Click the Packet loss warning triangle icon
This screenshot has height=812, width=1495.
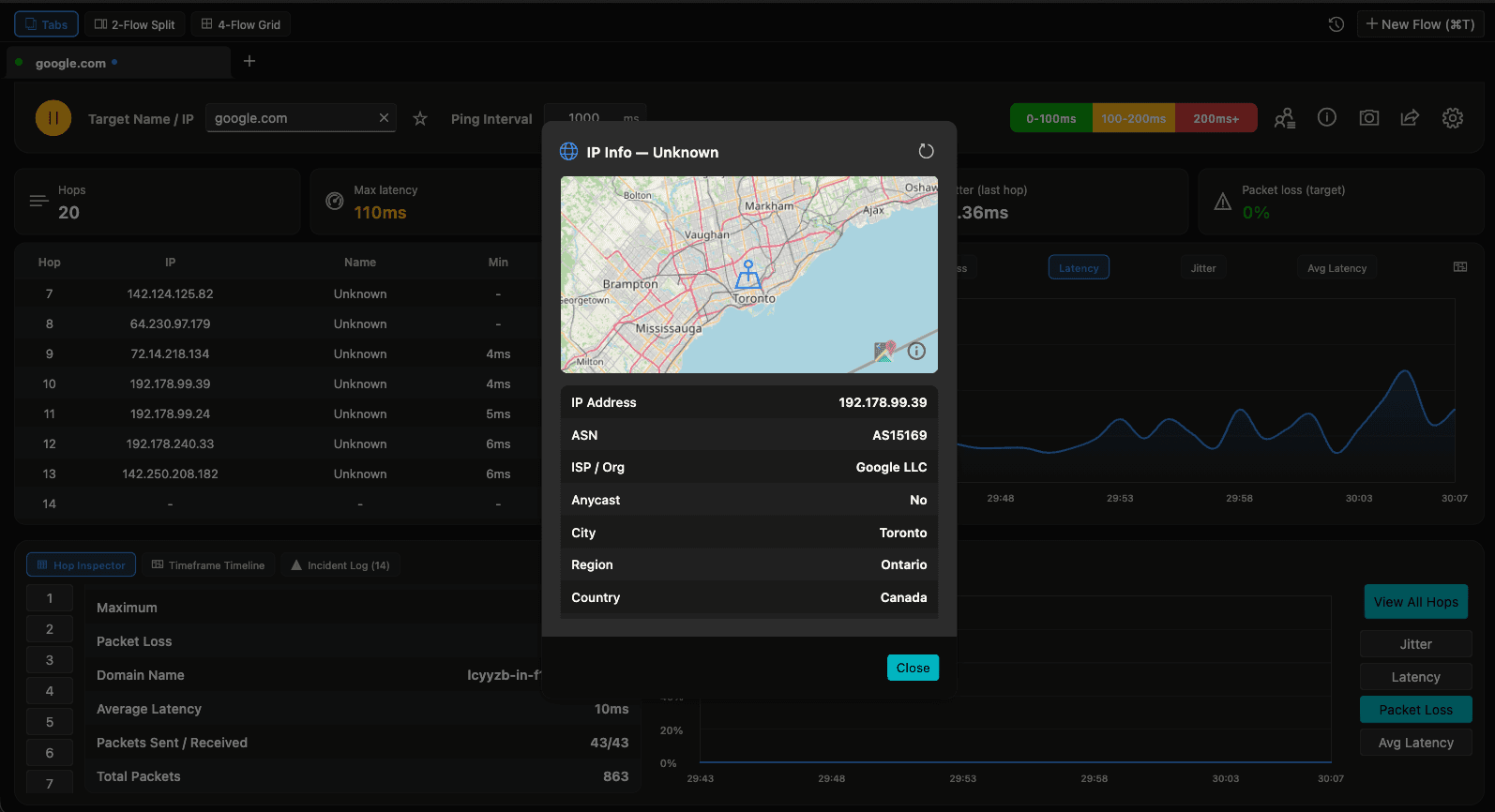(1222, 201)
